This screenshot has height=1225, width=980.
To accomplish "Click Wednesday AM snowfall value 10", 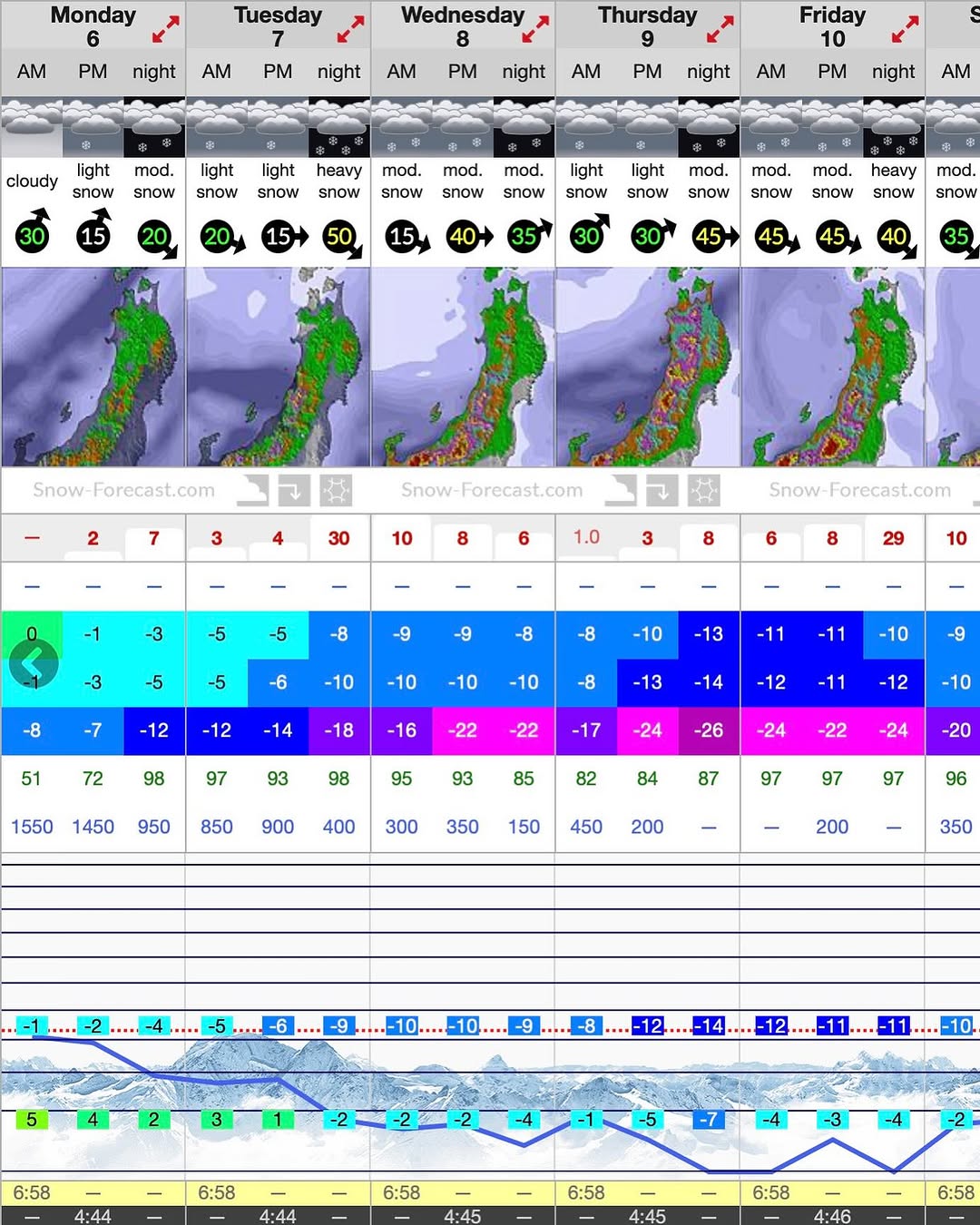I will 402,538.
